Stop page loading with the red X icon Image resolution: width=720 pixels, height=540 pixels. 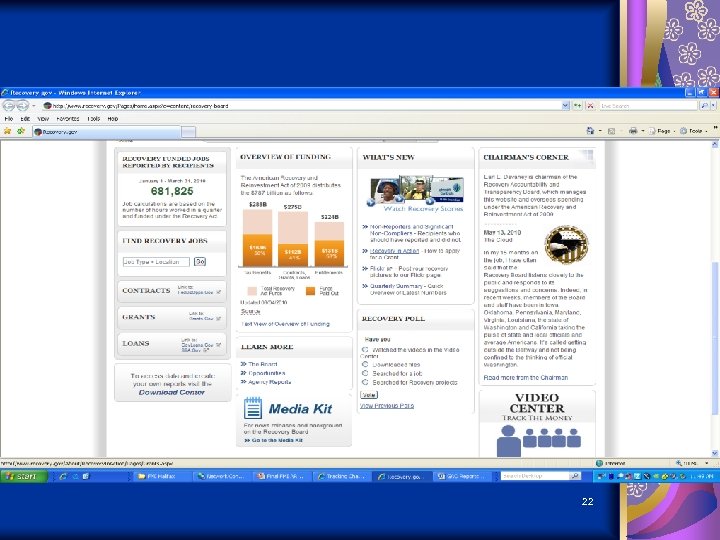click(x=591, y=106)
